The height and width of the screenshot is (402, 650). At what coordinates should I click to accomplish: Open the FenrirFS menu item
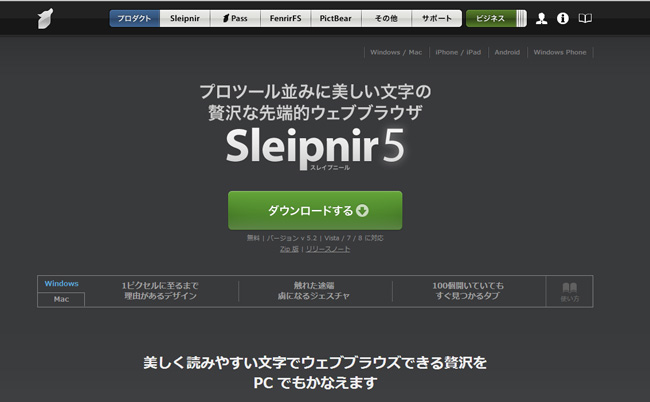(285, 18)
